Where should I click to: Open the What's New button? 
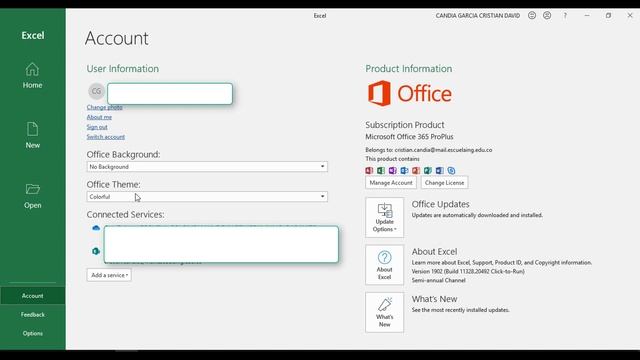(384, 312)
